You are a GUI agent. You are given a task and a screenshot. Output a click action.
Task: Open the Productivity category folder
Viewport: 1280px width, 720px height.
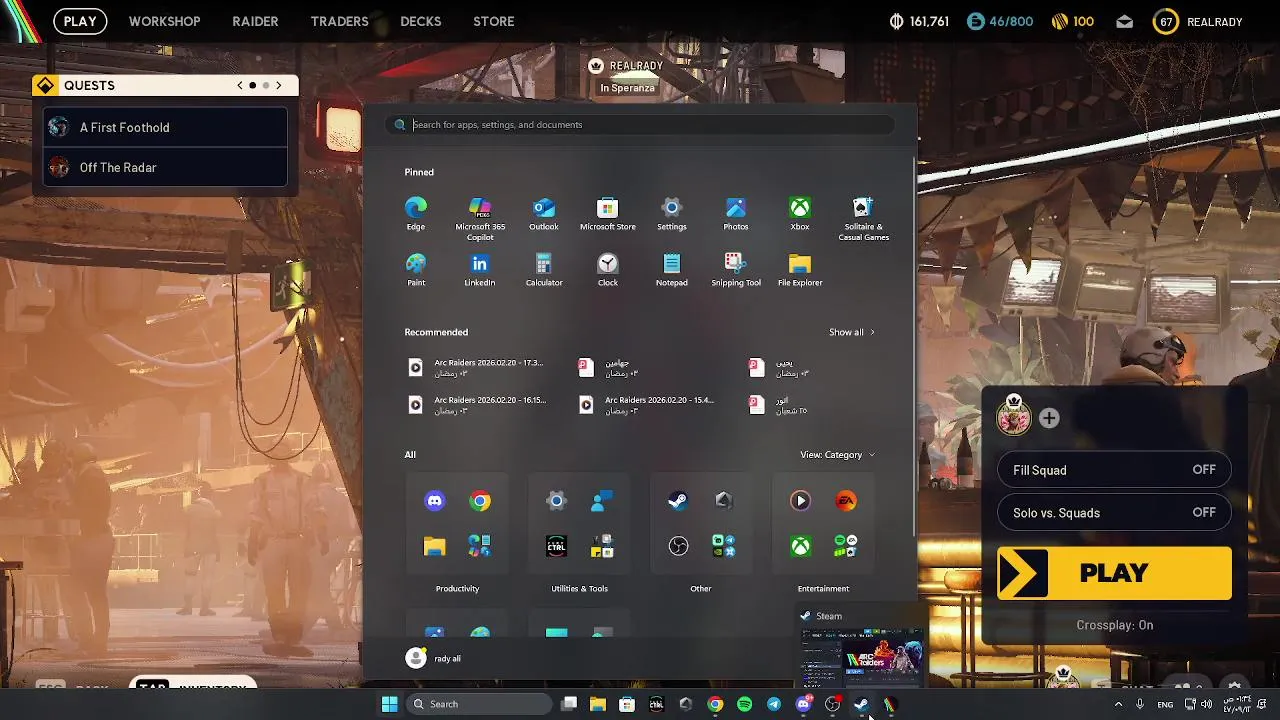pos(457,589)
